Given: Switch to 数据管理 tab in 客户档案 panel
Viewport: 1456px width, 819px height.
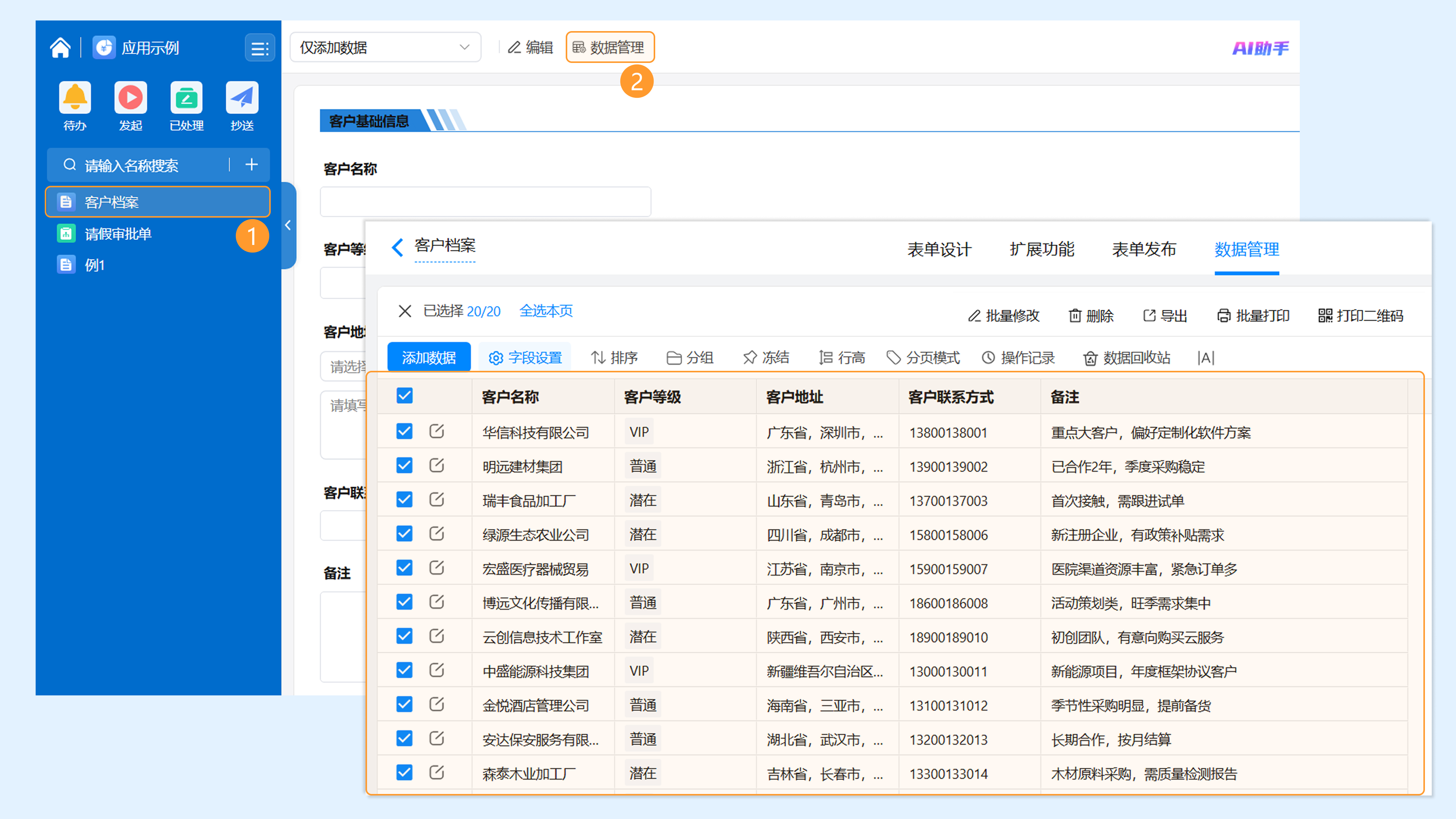Looking at the screenshot, I should pyautogui.click(x=1246, y=249).
